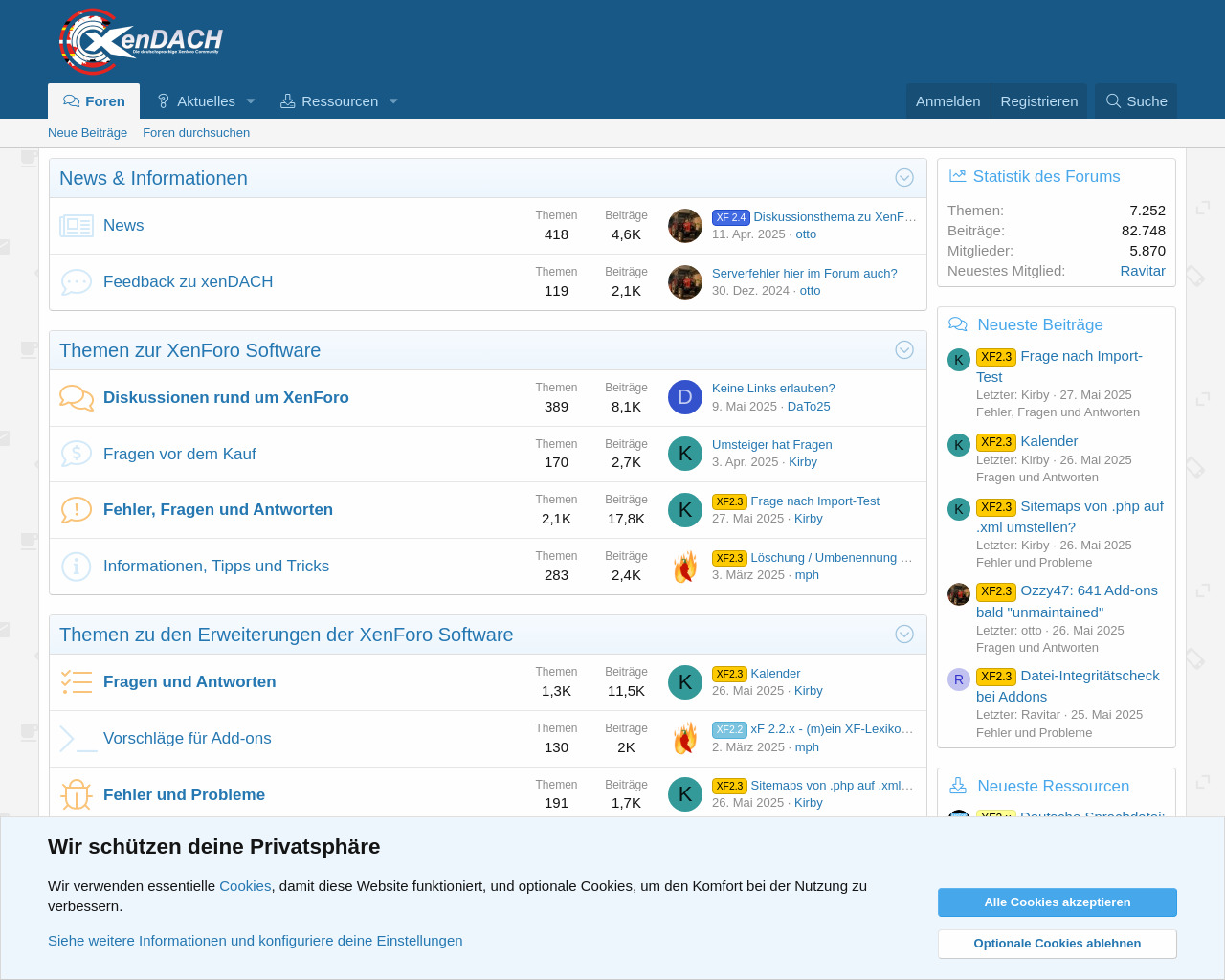Screen dimensions: 1225x980
Task: Click the Fragen vor dem Kauf dollar icon
Action: click(77, 454)
